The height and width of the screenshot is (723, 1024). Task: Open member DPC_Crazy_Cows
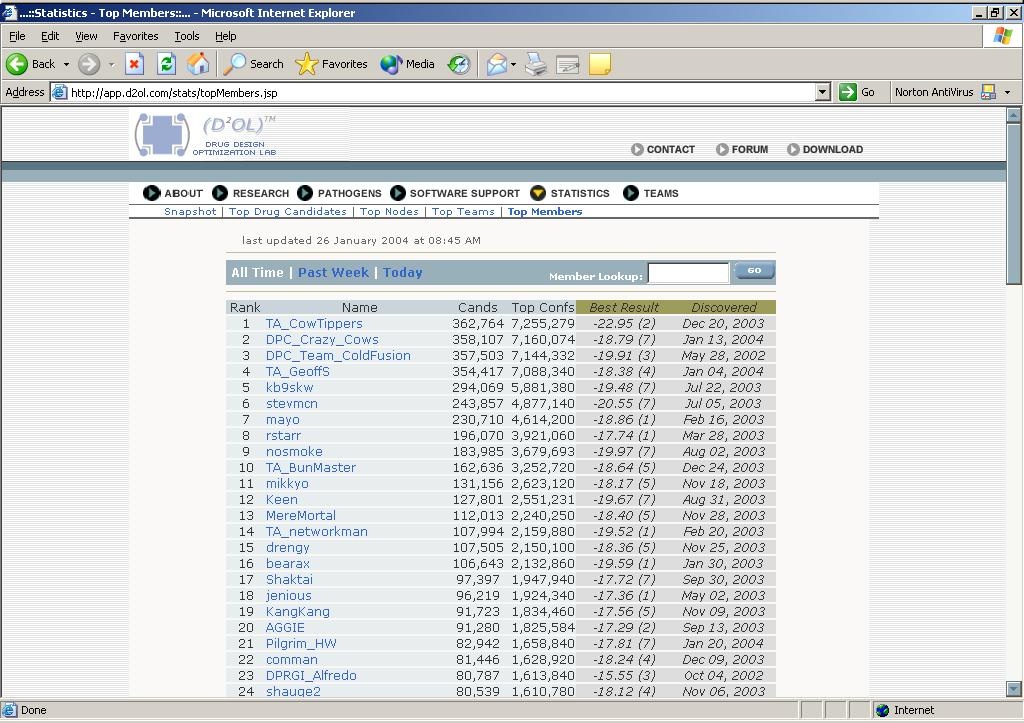[322, 340]
